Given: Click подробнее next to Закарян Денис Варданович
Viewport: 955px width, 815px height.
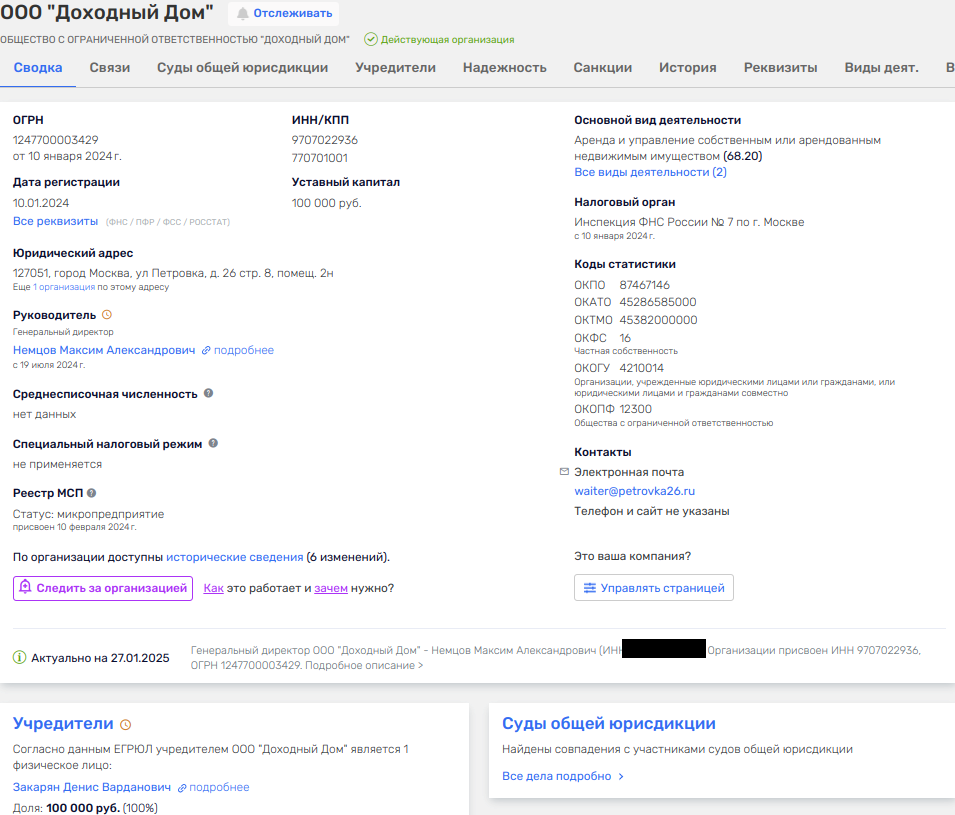Looking at the screenshot, I should (219, 788).
